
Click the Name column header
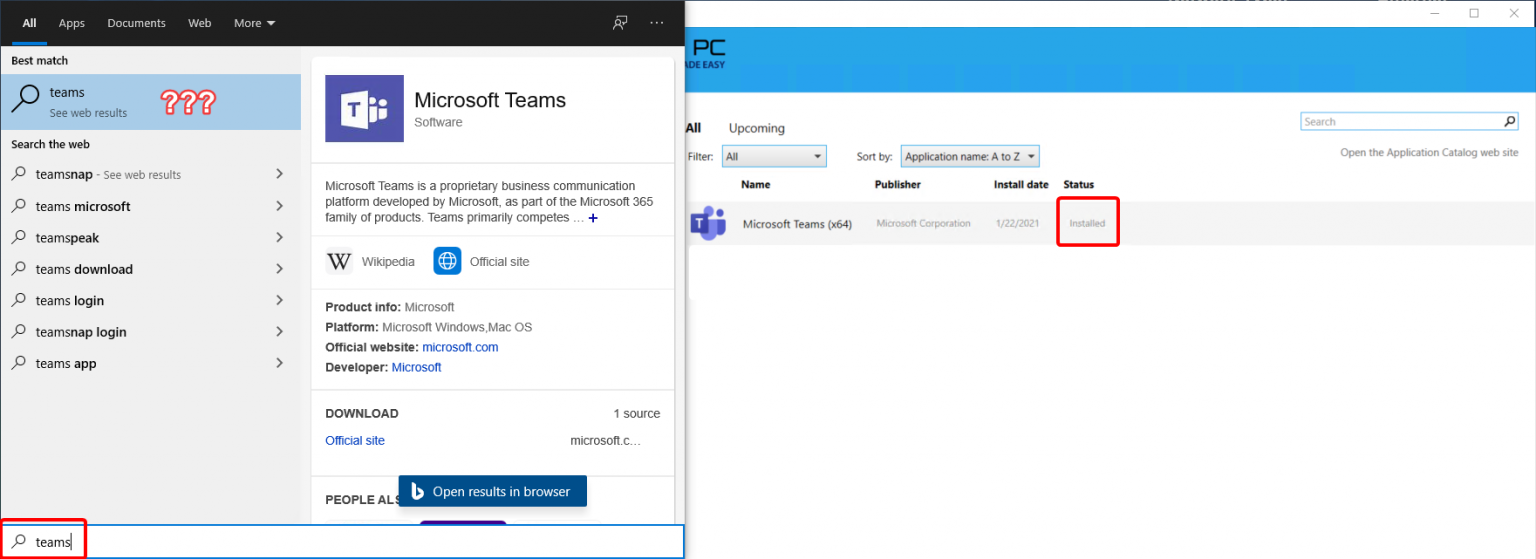756,184
